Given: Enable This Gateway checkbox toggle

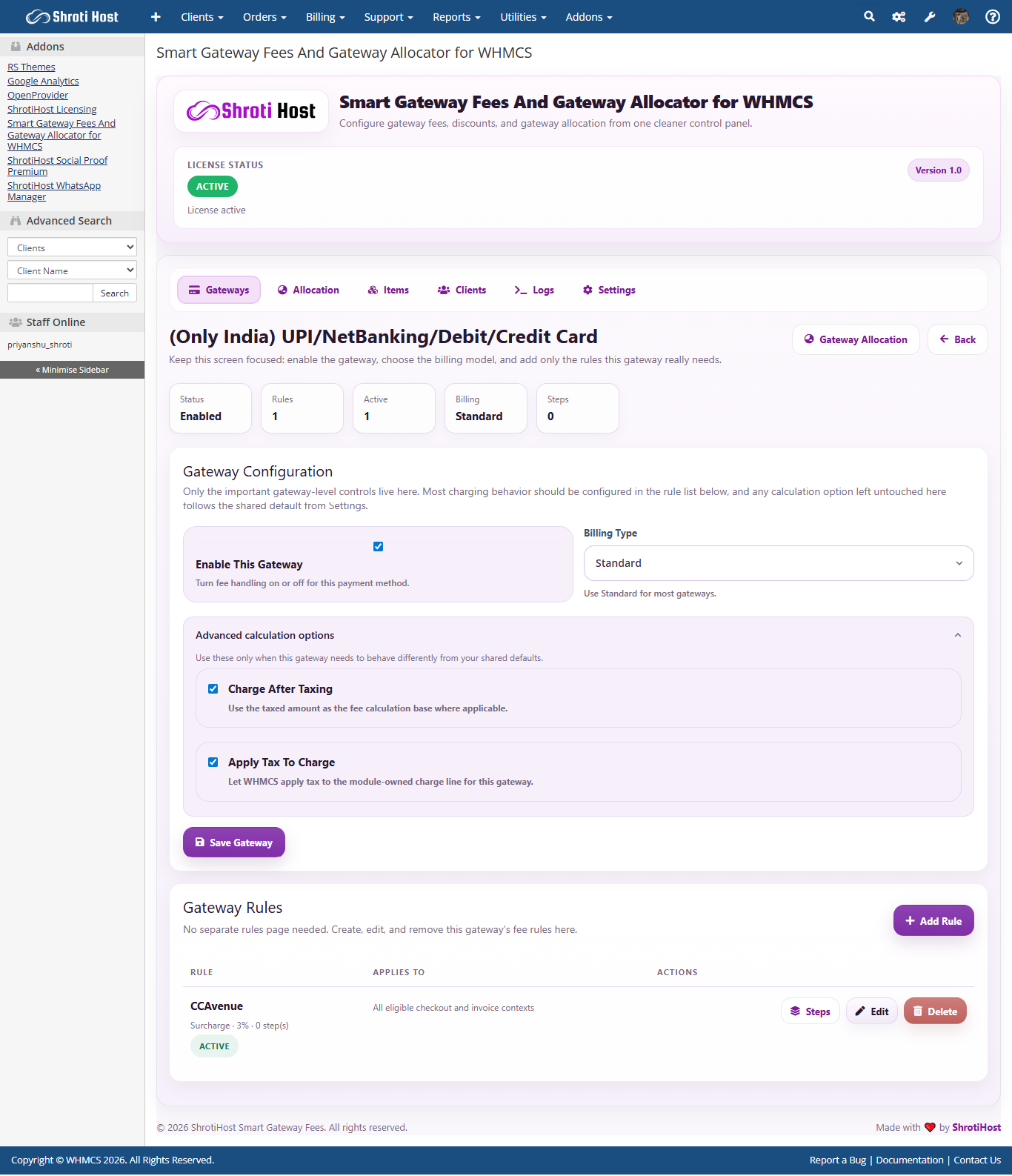Looking at the screenshot, I should pos(378,546).
